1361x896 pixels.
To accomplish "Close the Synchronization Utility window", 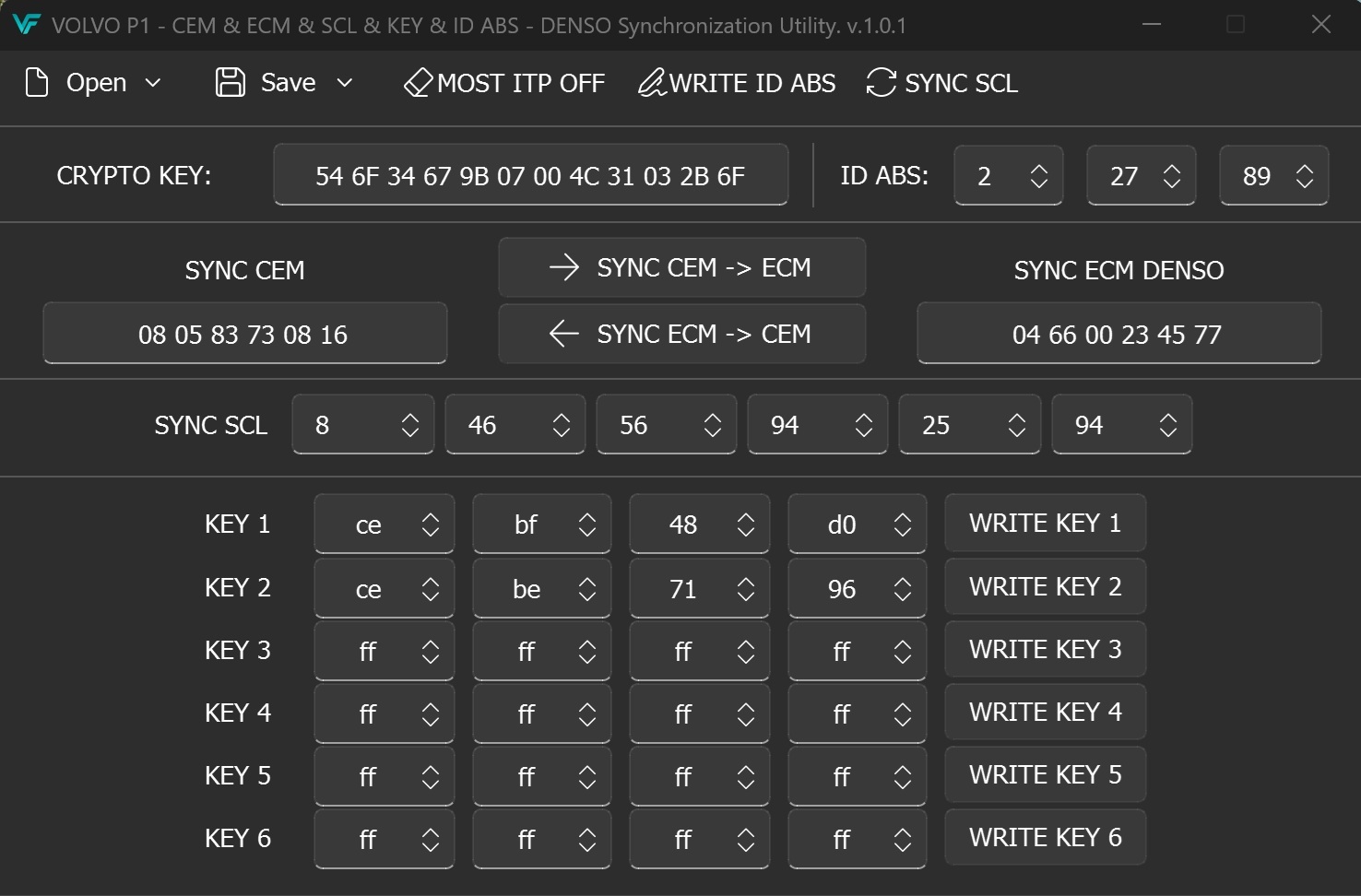I will (x=1321, y=25).
